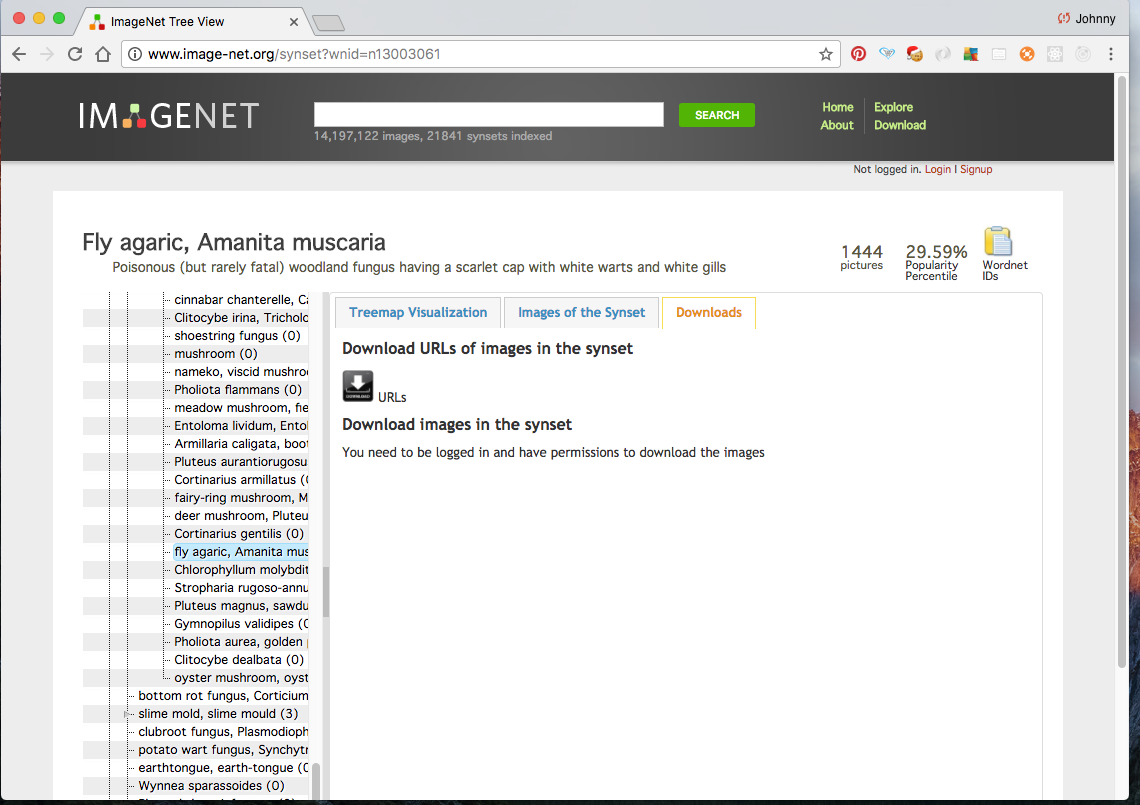Go back with the browser back arrow
The width and height of the screenshot is (1140, 805).
tap(20, 54)
